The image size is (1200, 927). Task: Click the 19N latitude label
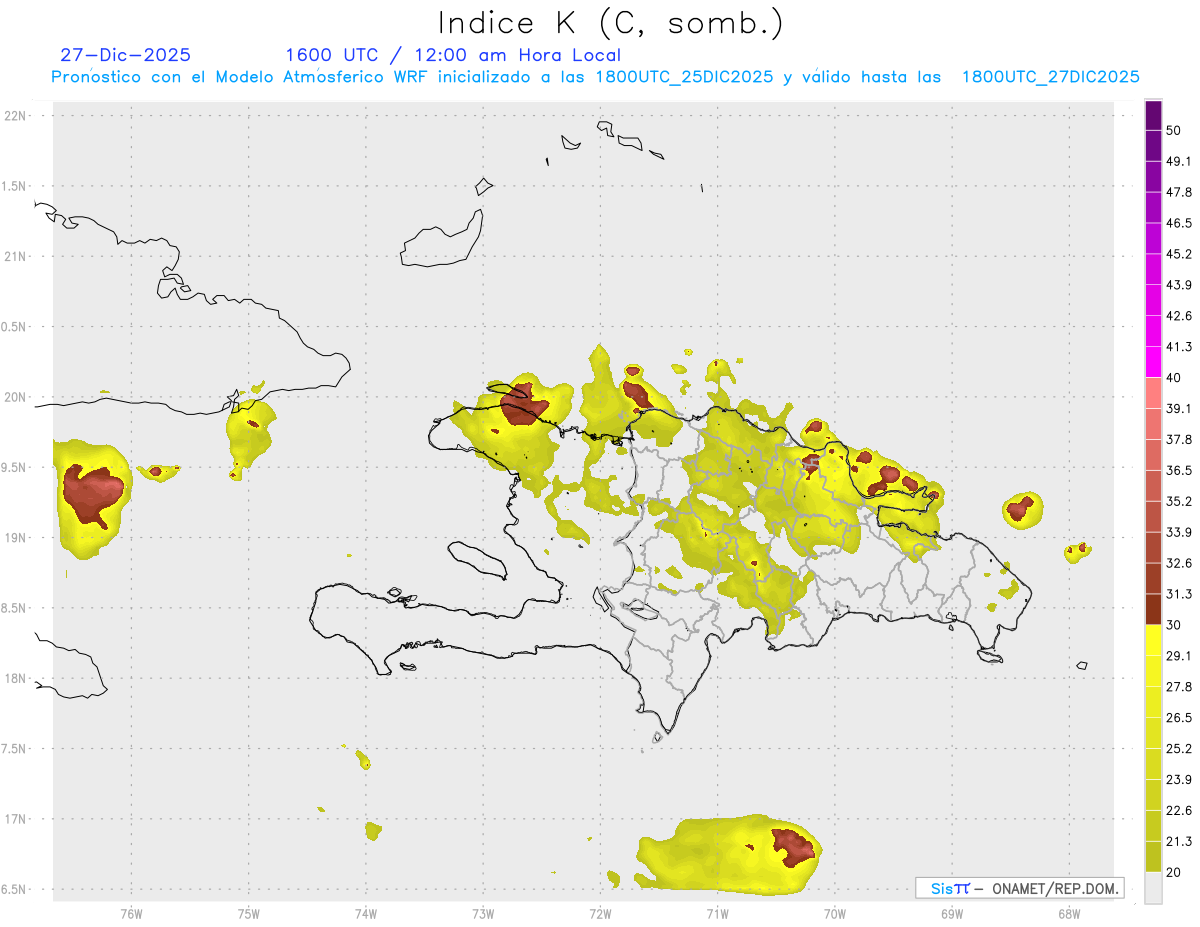tap(17, 538)
